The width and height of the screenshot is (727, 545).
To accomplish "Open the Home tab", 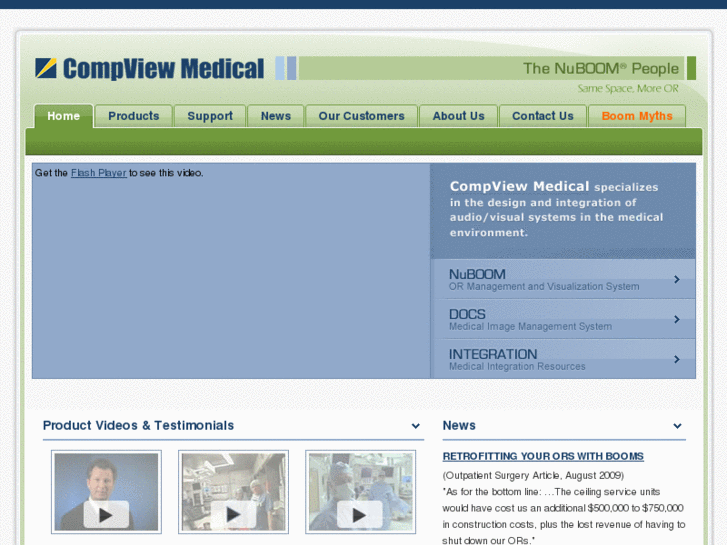I will (x=64, y=116).
